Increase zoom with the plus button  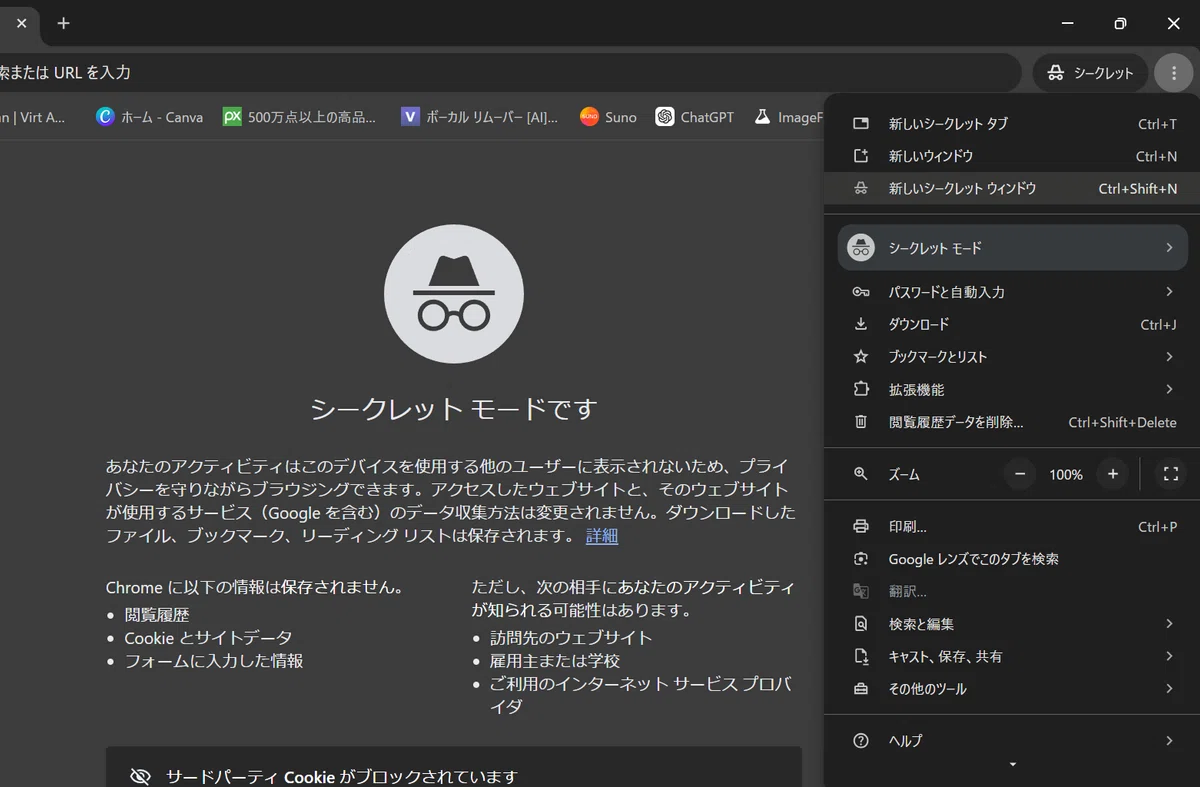click(1113, 474)
